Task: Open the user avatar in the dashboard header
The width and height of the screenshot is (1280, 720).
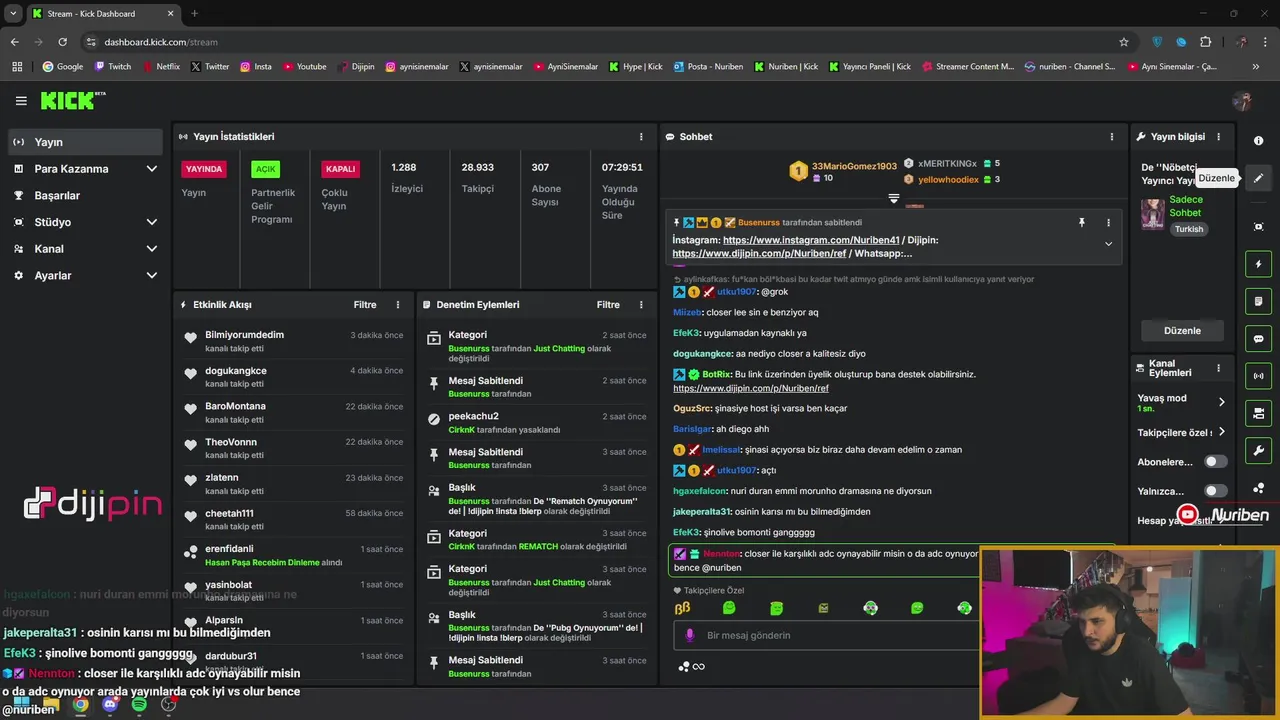Action: point(1242,101)
